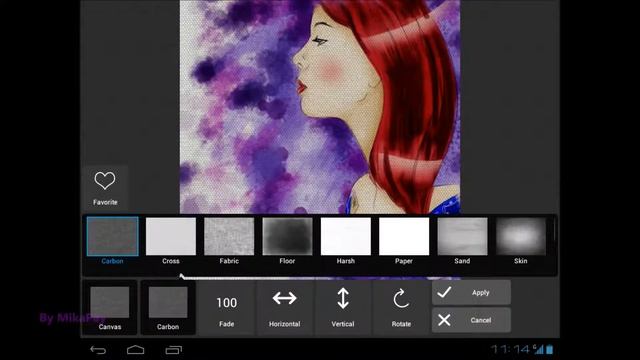Tap the battery status icon
640x360 pixels.
pyautogui.click(x=549, y=349)
